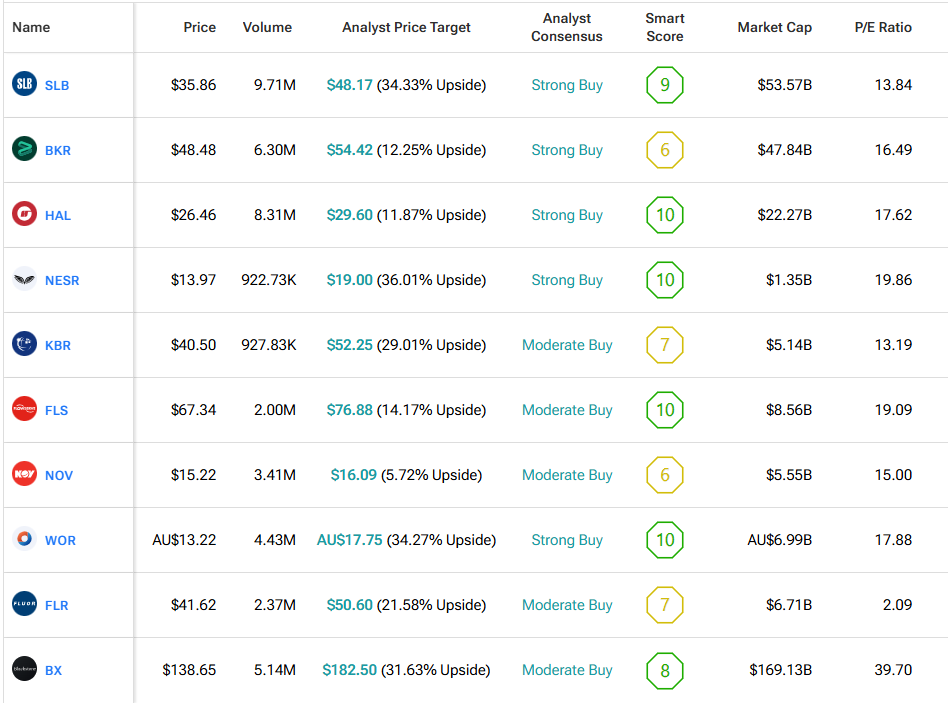
Task: Click the red HAL company logo
Action: [24, 215]
